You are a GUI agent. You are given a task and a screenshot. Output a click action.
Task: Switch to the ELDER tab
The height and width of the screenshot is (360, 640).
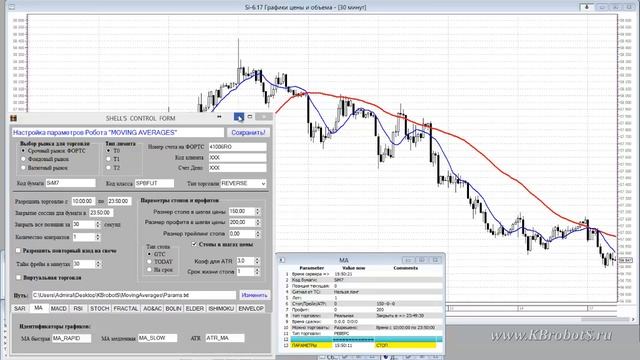click(195, 309)
